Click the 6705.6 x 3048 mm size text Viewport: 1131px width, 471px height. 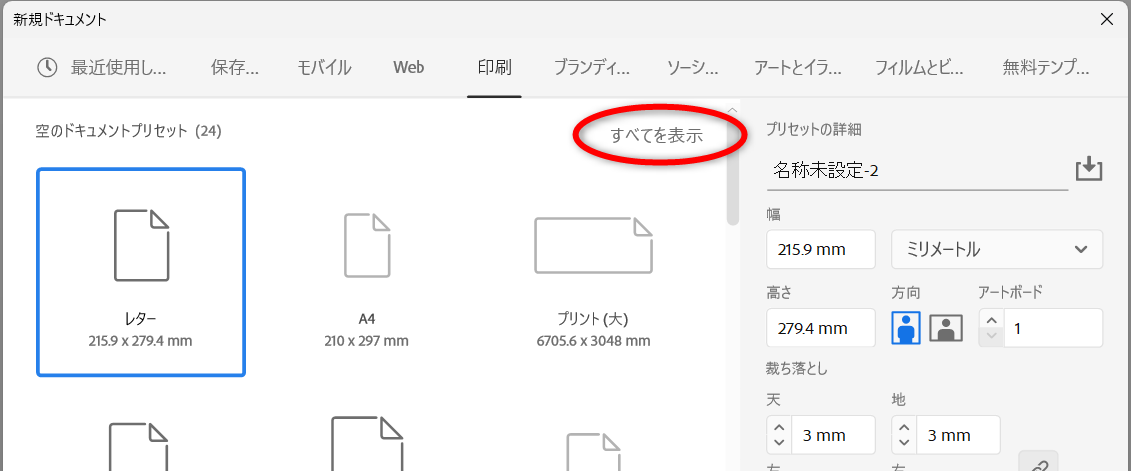click(593, 340)
